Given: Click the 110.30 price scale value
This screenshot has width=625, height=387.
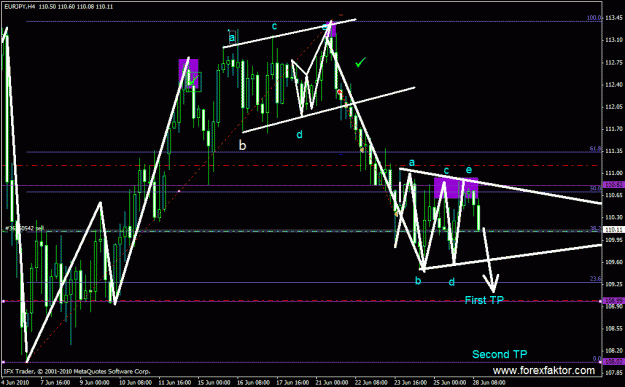Looking at the screenshot, I should pos(614,217).
